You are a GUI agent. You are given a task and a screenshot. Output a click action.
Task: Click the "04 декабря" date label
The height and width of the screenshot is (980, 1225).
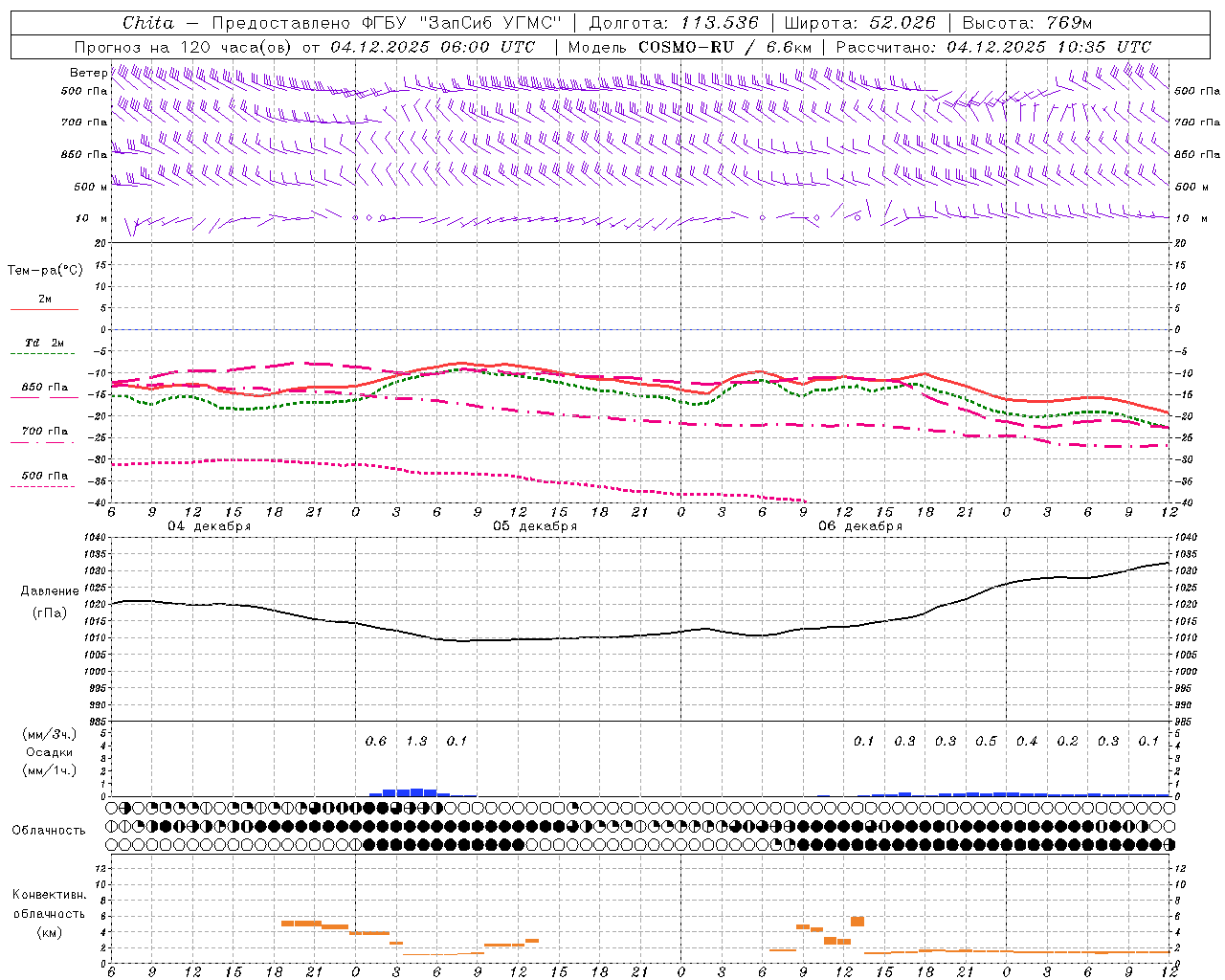click(210, 526)
